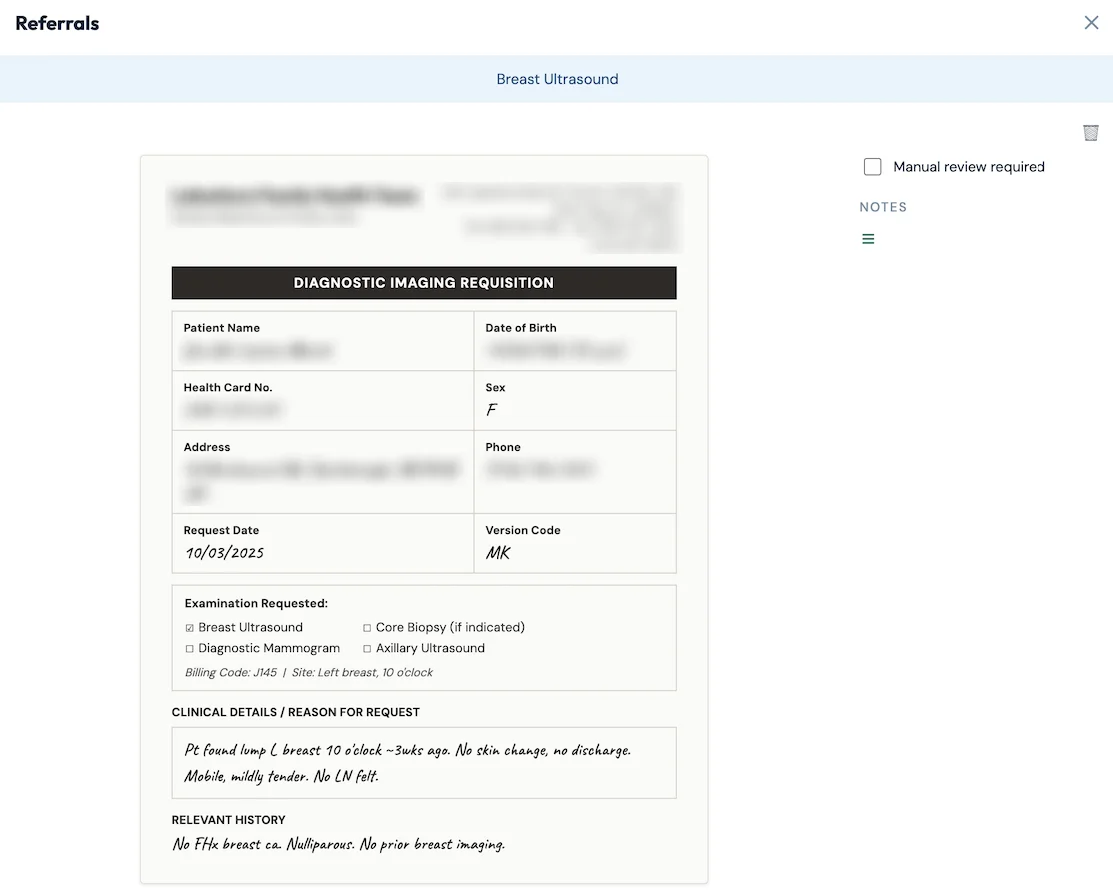The width and height of the screenshot is (1113, 893).
Task: Delete referral using the trash icon
Action: (1091, 133)
